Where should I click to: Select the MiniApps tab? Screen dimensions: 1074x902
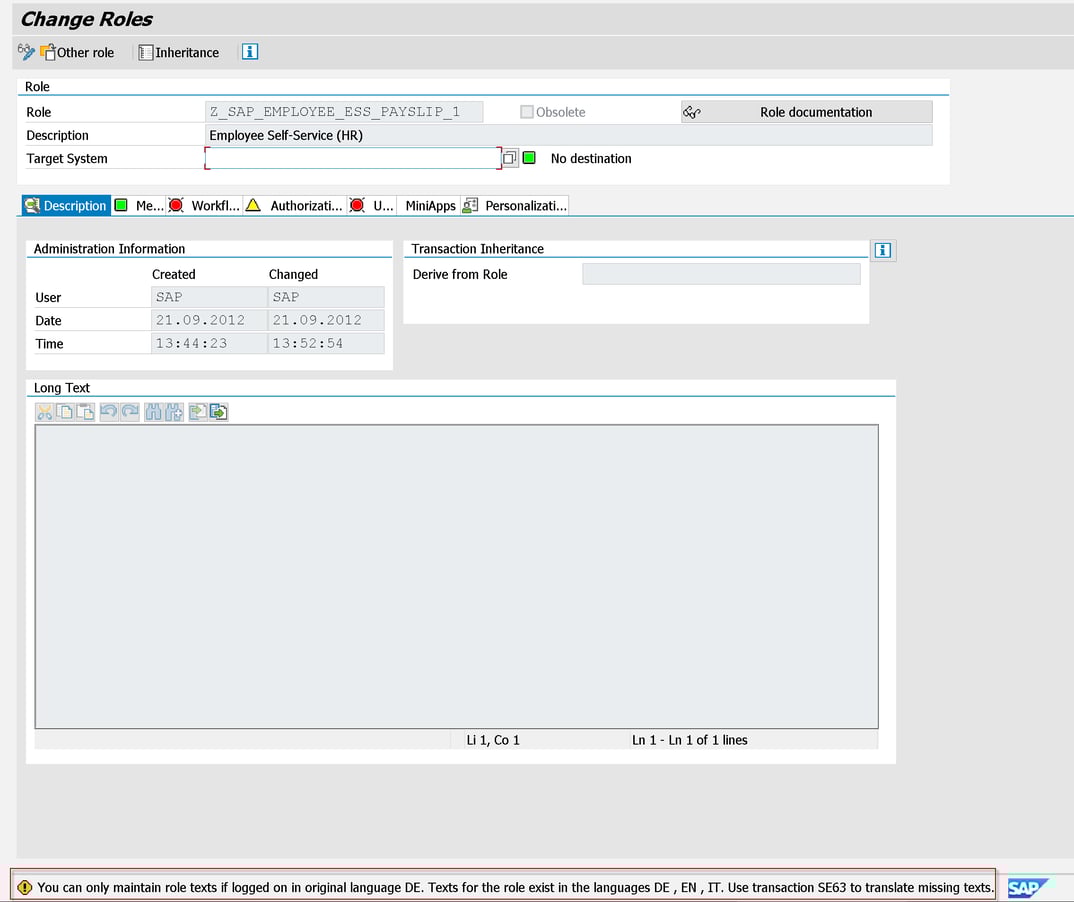(429, 205)
